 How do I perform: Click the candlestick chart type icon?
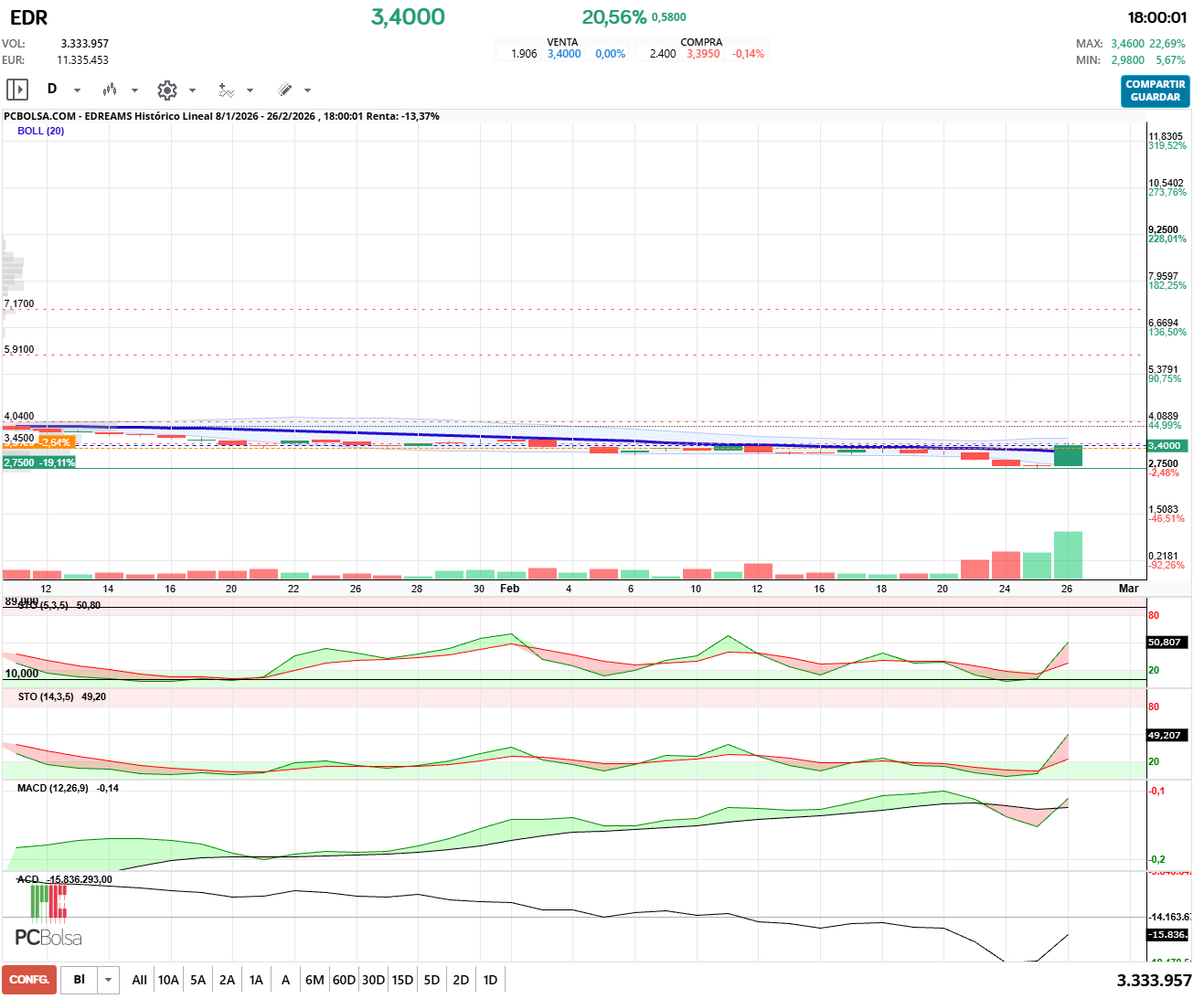[x=110, y=90]
